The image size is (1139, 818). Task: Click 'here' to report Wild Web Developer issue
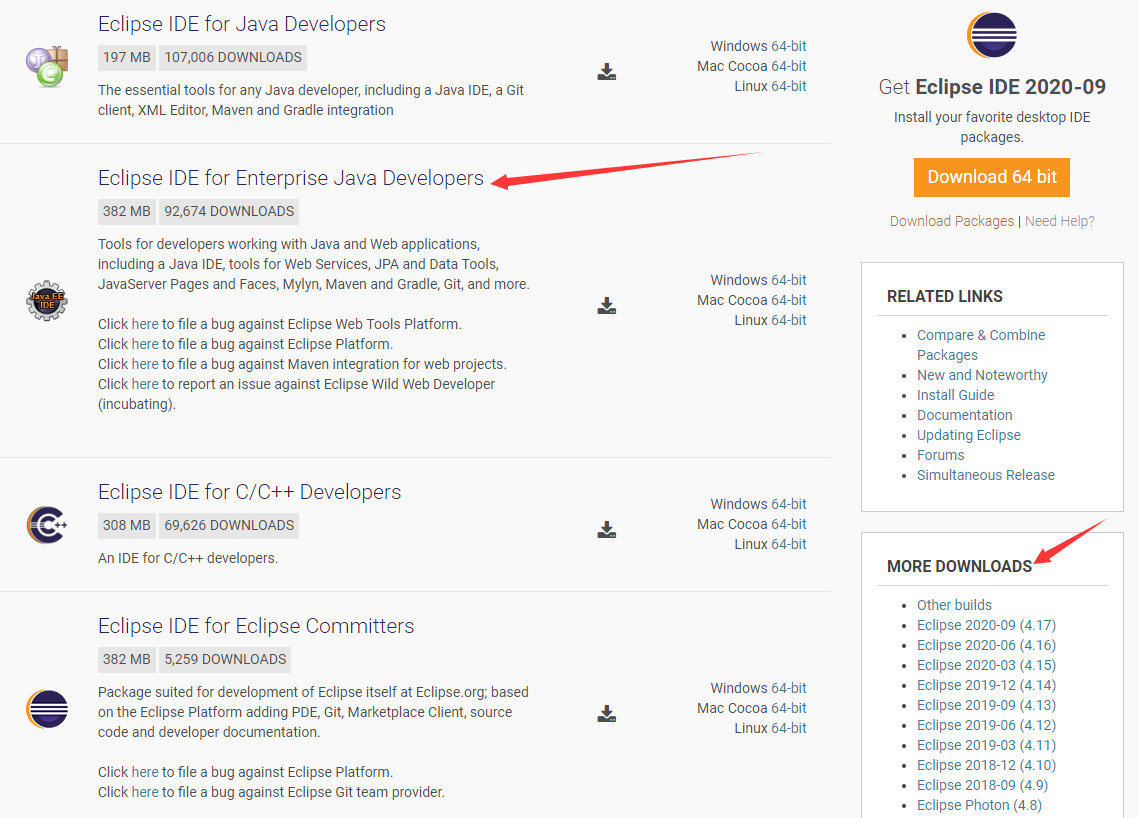pos(145,384)
